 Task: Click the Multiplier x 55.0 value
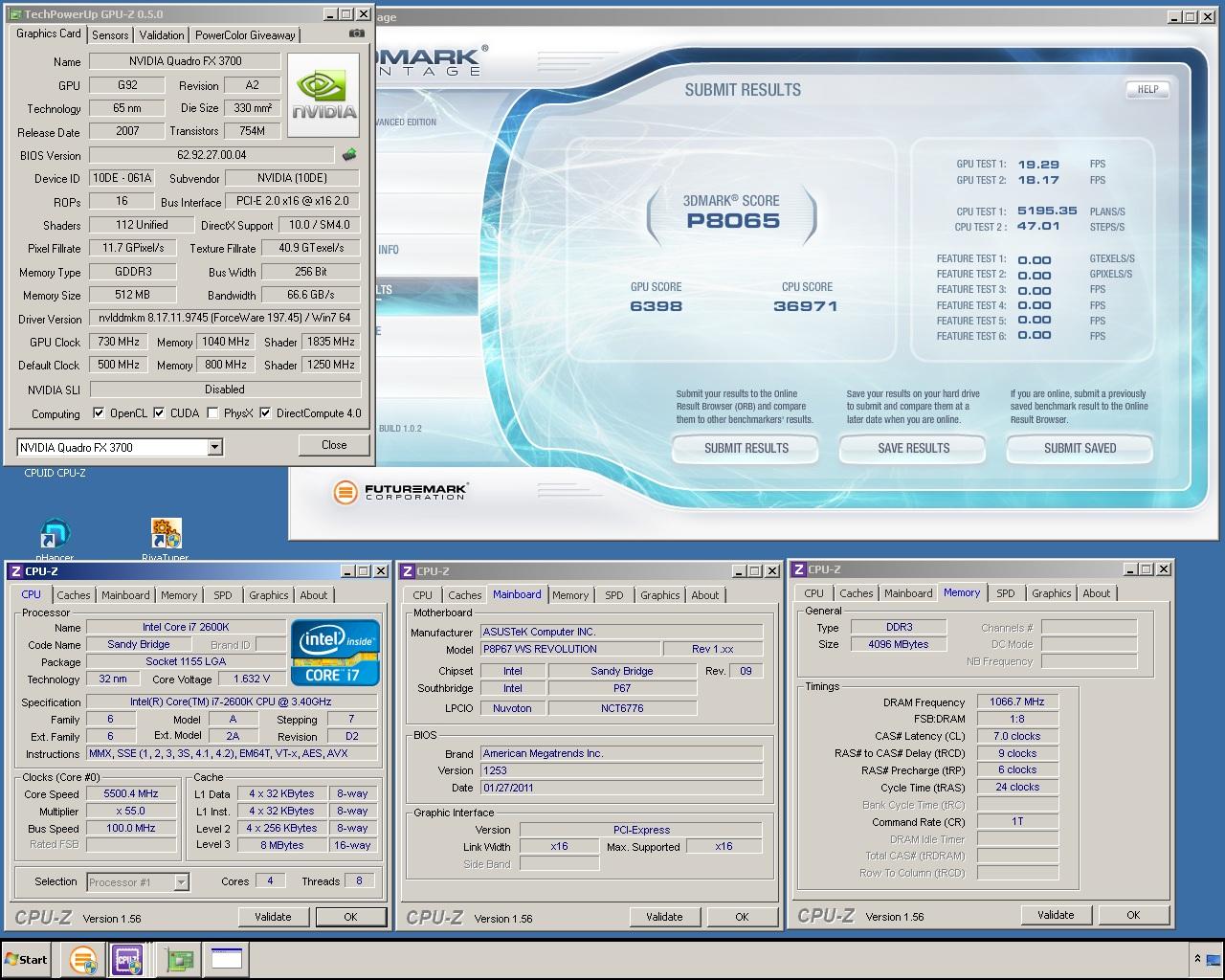click(x=131, y=811)
